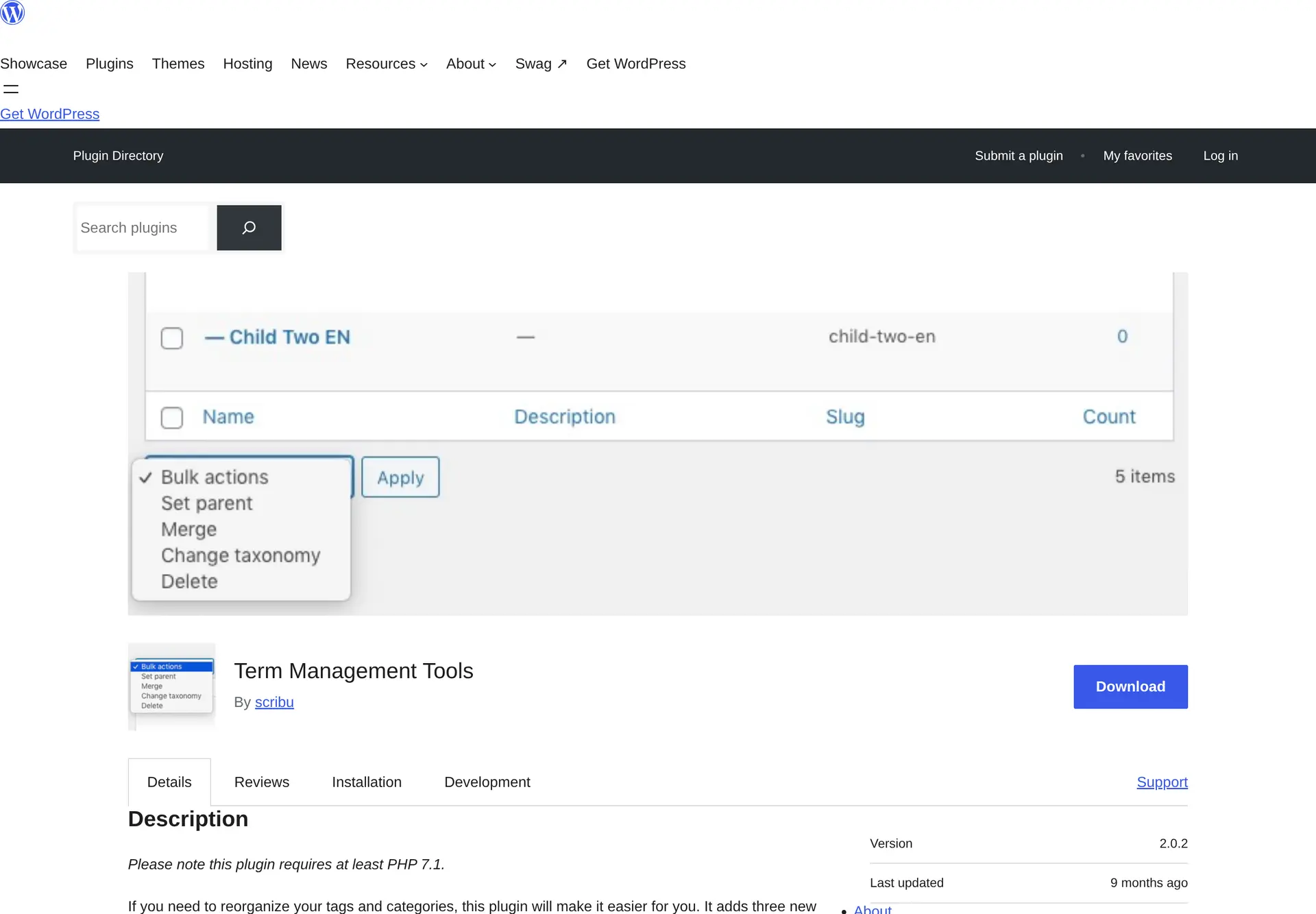Open the Support link
1316x914 pixels.
pos(1162,782)
